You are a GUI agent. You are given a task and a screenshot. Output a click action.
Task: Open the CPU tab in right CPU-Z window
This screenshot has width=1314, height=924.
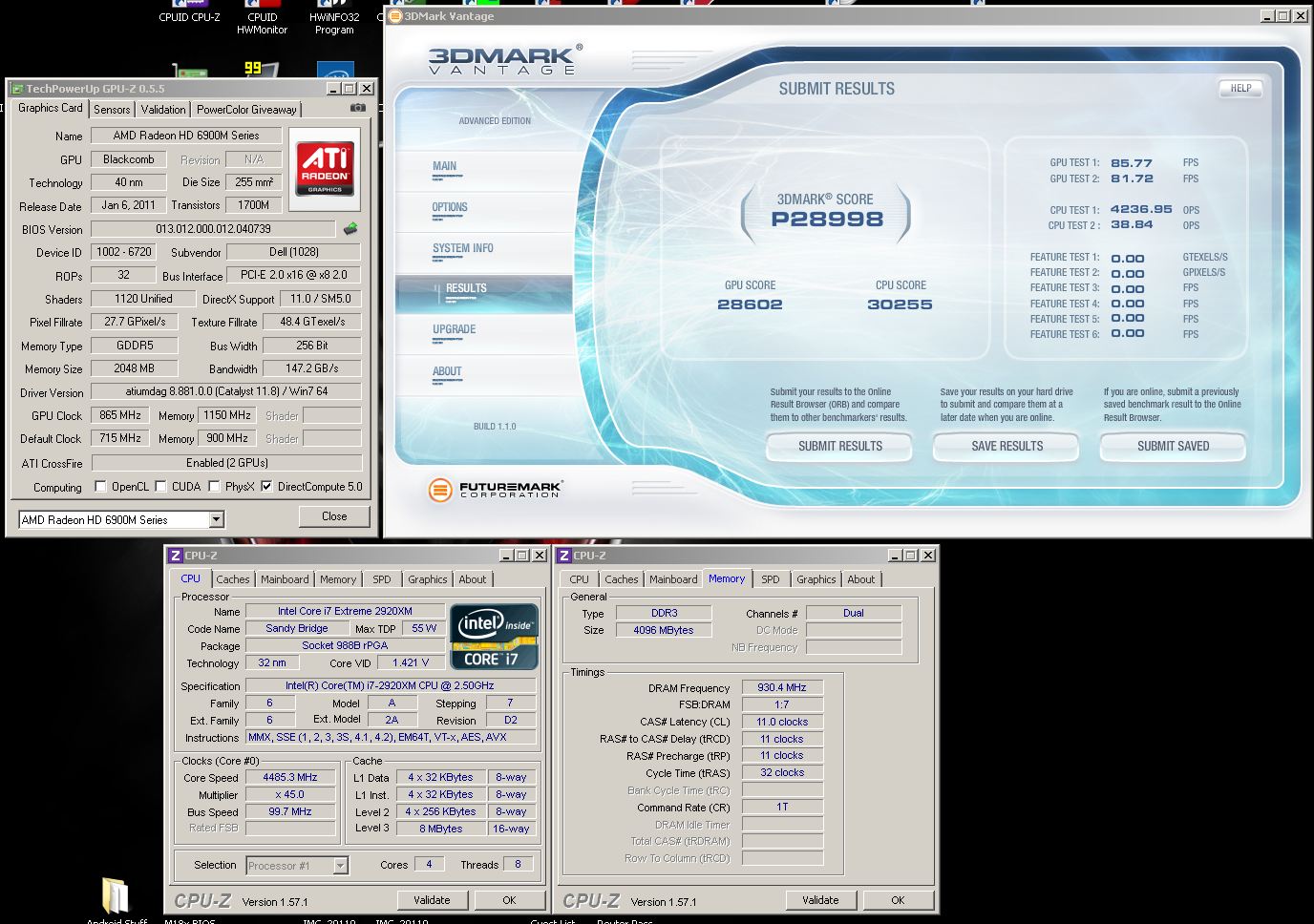click(579, 579)
